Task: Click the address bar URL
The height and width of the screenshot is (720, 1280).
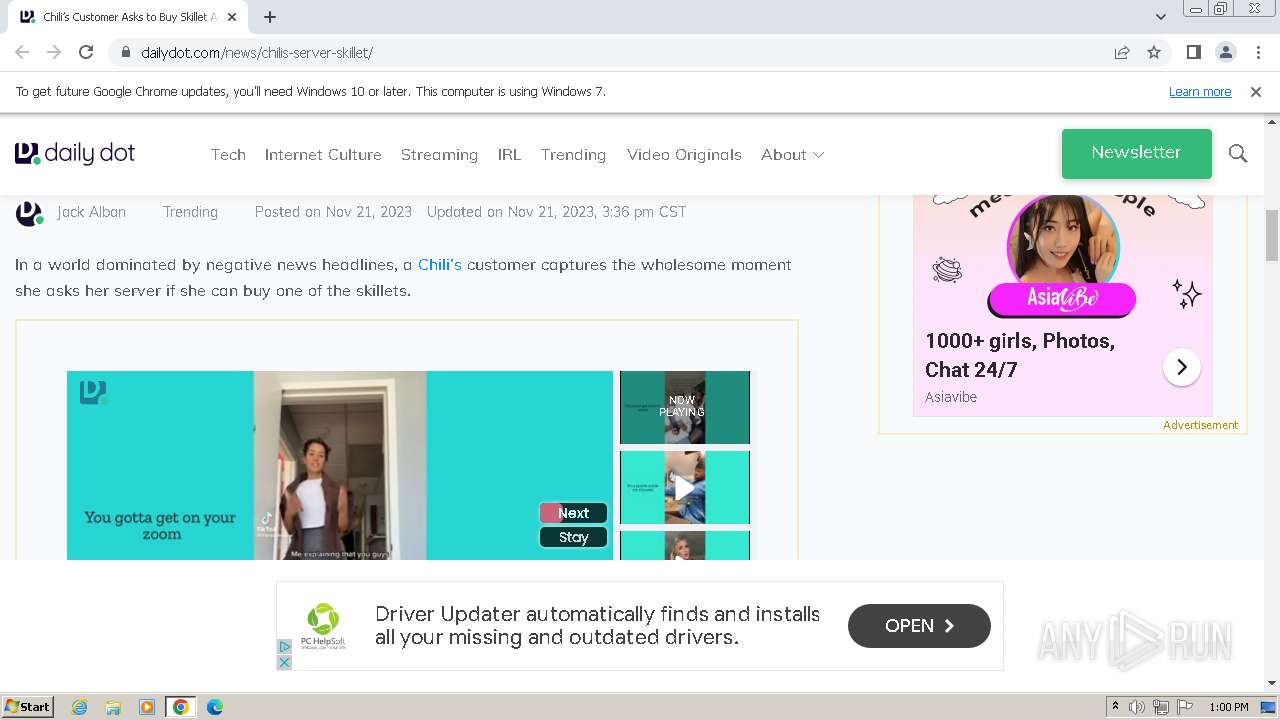Action: tap(257, 52)
